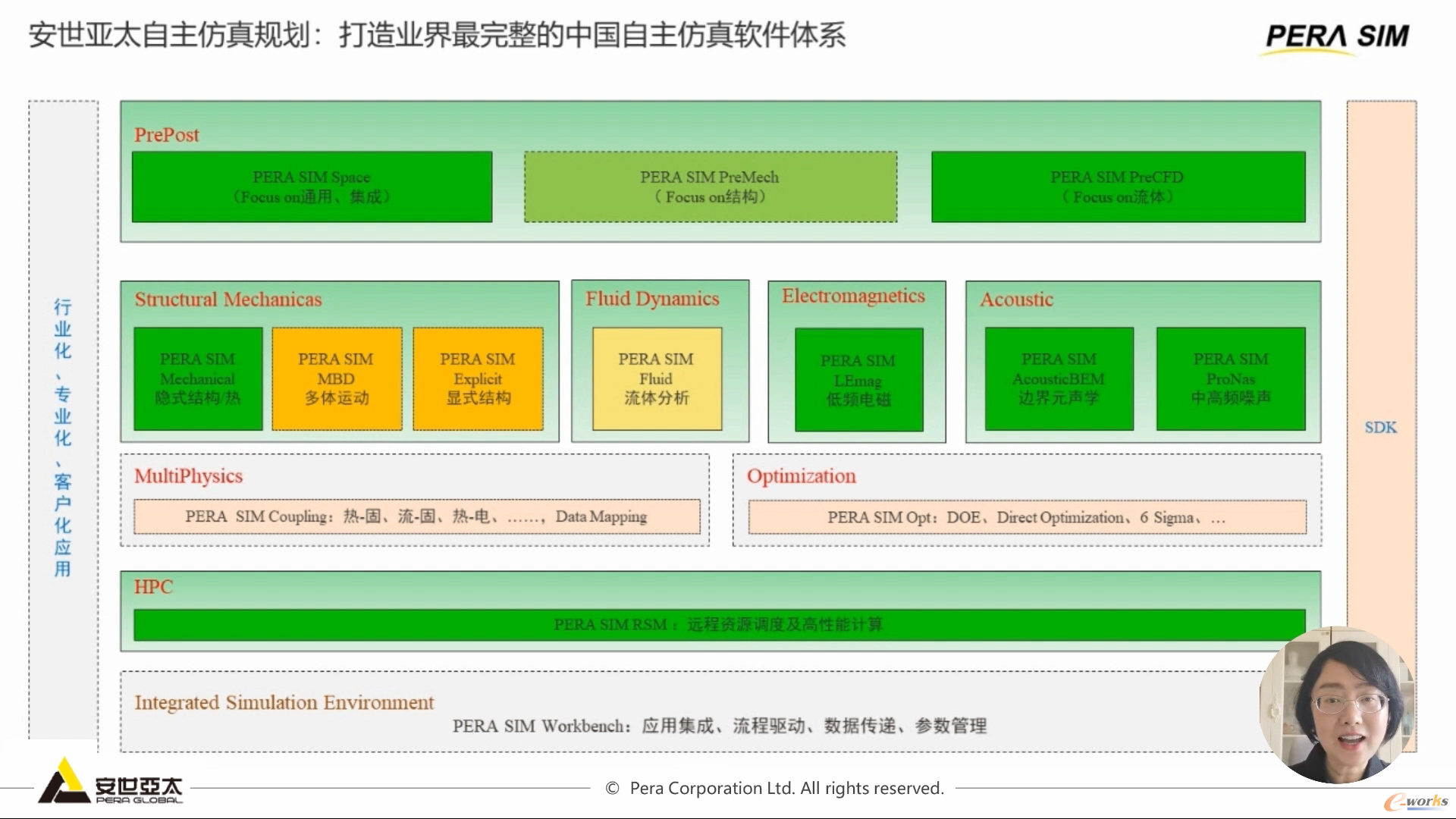Viewport: 1456px width, 819px height.
Task: Click the PERA SIM logo
Action: [x=1337, y=38]
